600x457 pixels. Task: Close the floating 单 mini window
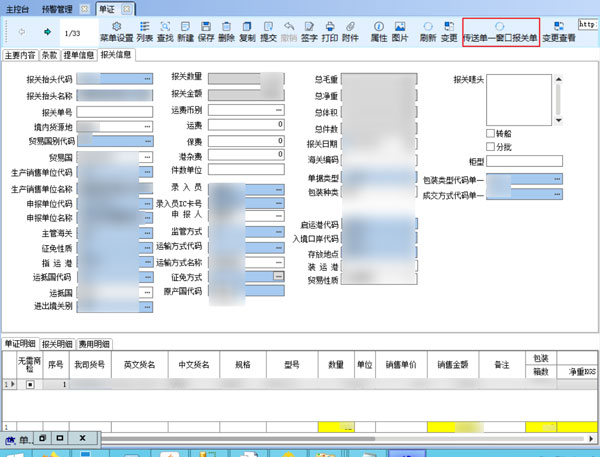pyautogui.click(x=82, y=438)
